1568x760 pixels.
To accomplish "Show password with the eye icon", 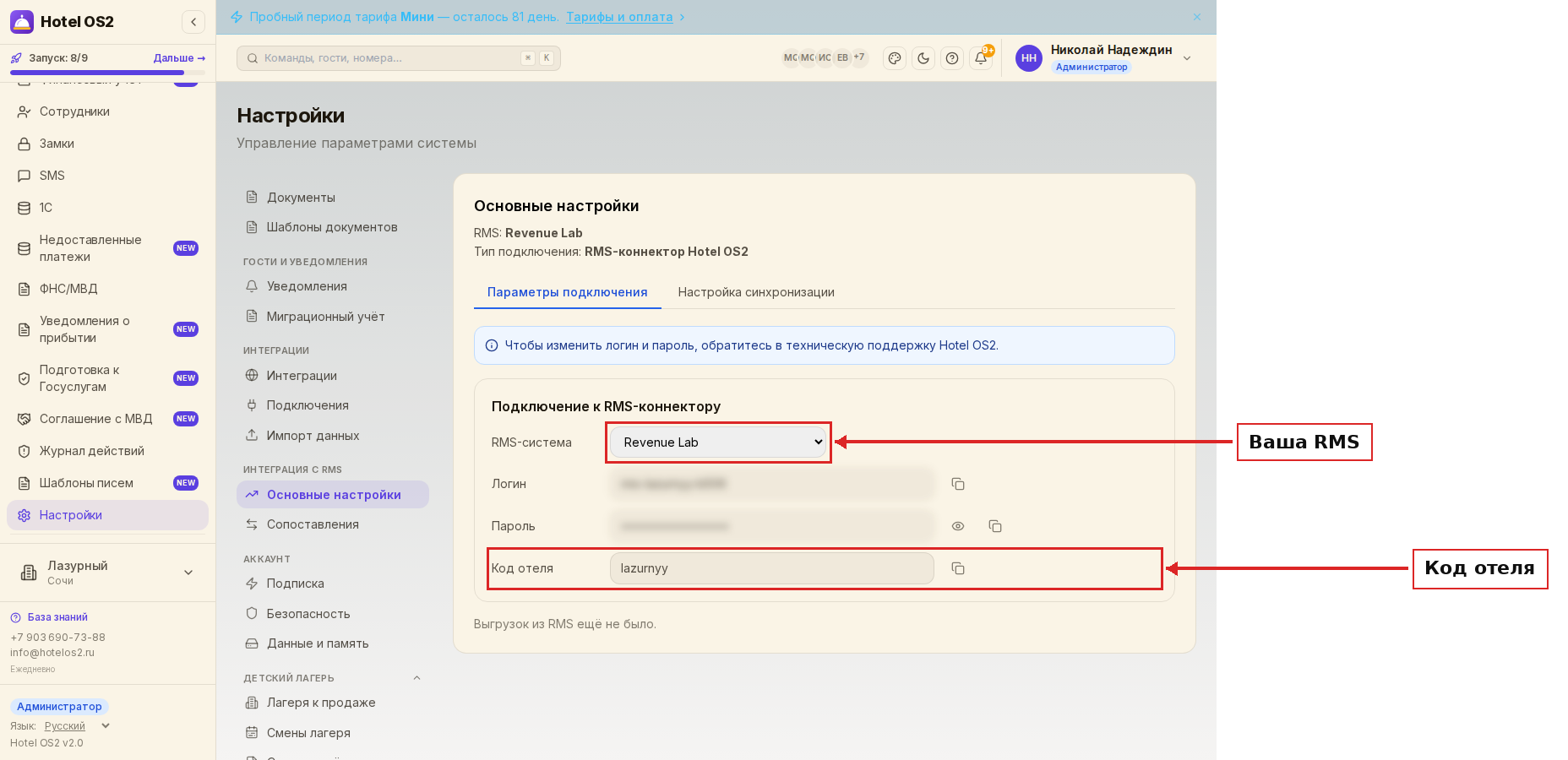I will click(x=958, y=526).
